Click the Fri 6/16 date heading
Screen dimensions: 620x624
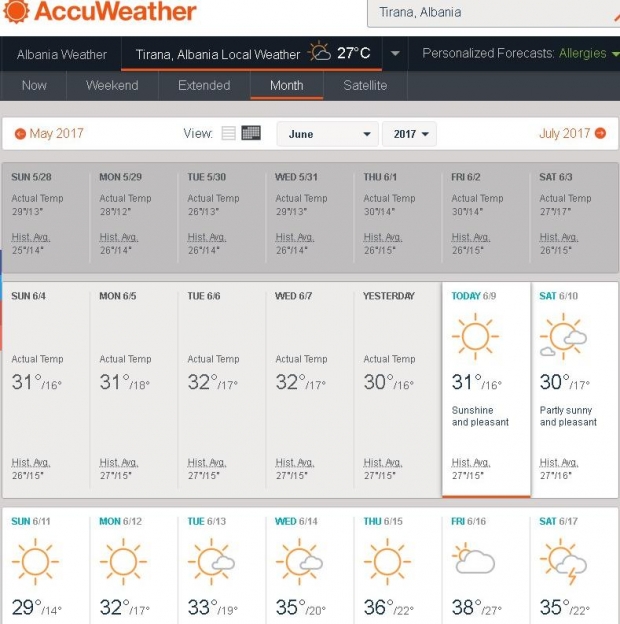(468, 521)
